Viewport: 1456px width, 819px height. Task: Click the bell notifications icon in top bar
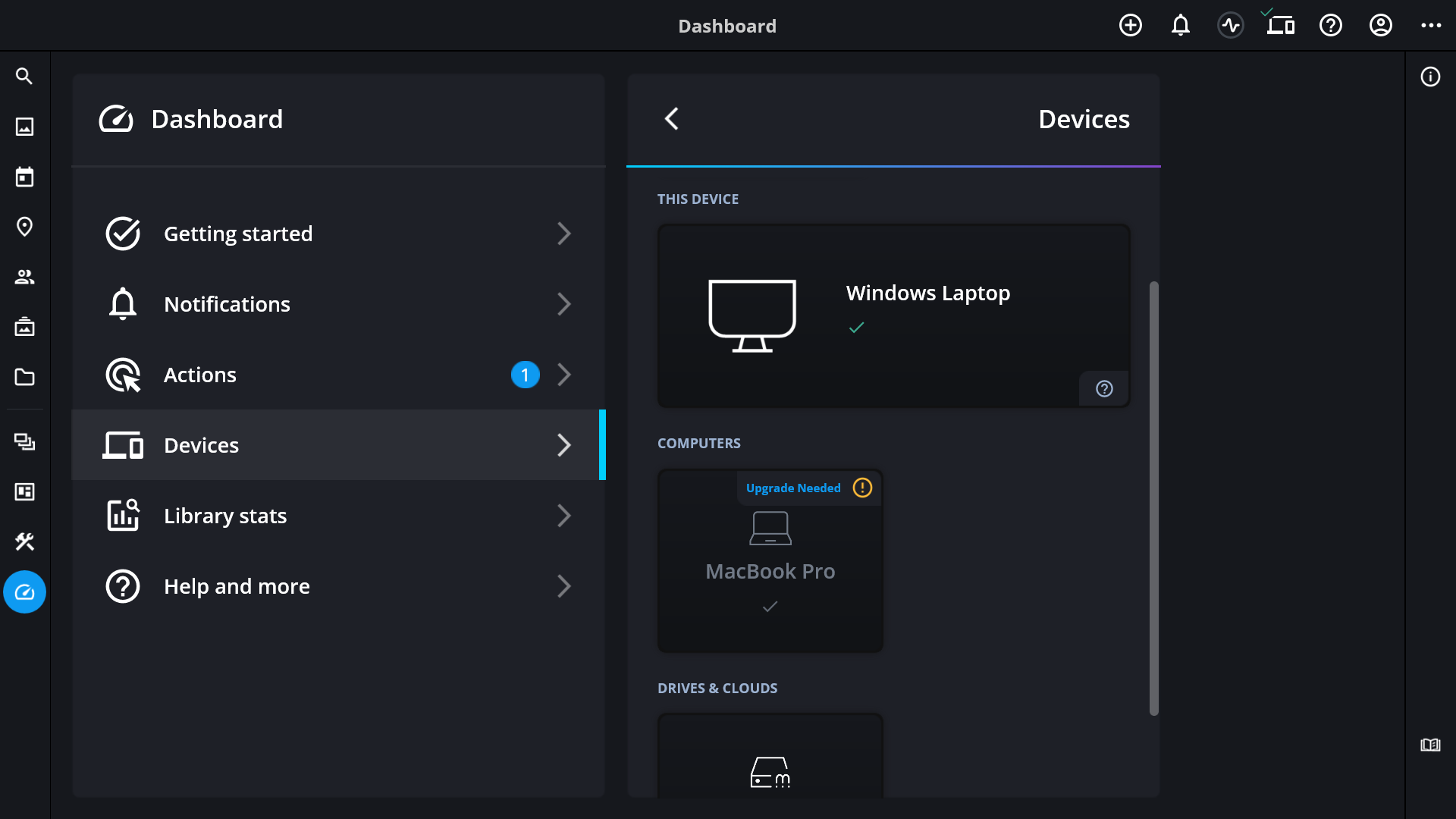click(x=1180, y=26)
